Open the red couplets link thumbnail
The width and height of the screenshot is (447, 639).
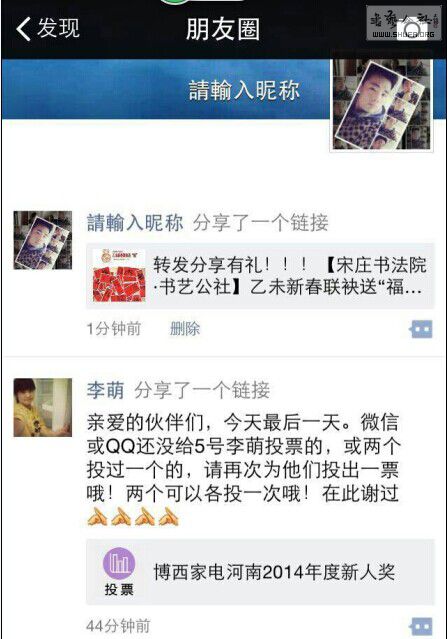[x=119, y=275]
